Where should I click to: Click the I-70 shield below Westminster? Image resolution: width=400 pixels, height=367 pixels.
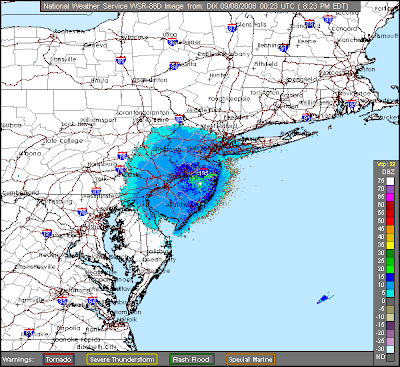click(82, 212)
